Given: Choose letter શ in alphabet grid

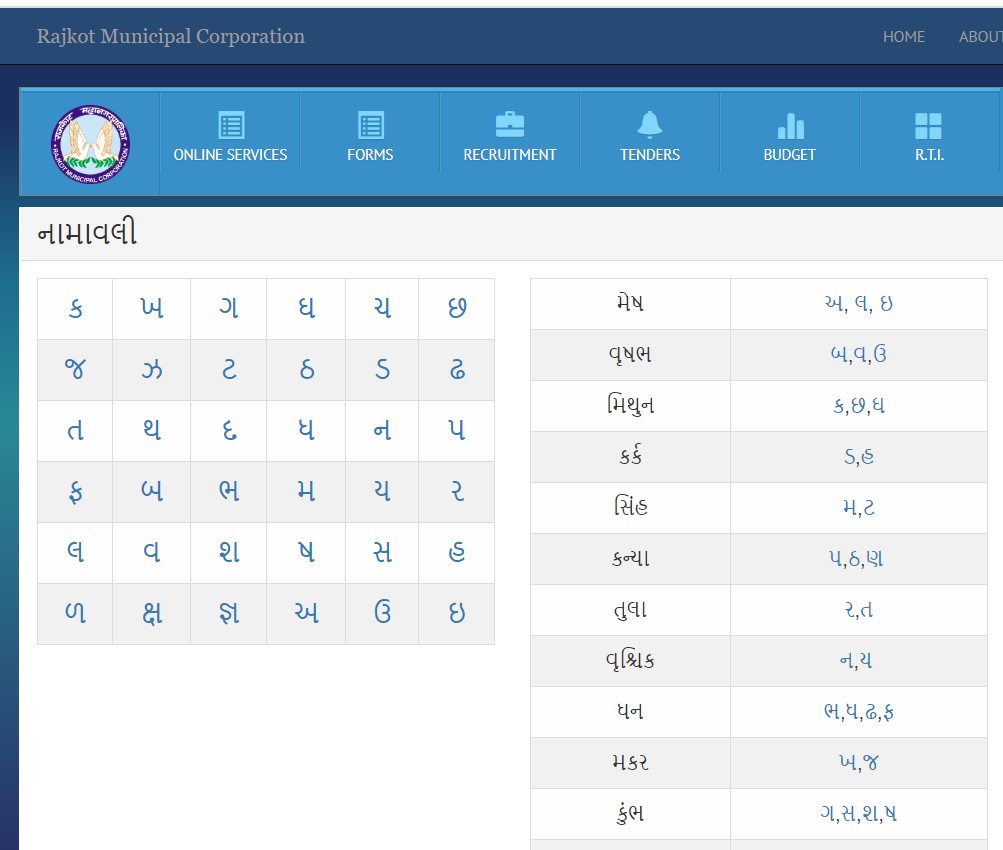Looking at the screenshot, I should [229, 551].
